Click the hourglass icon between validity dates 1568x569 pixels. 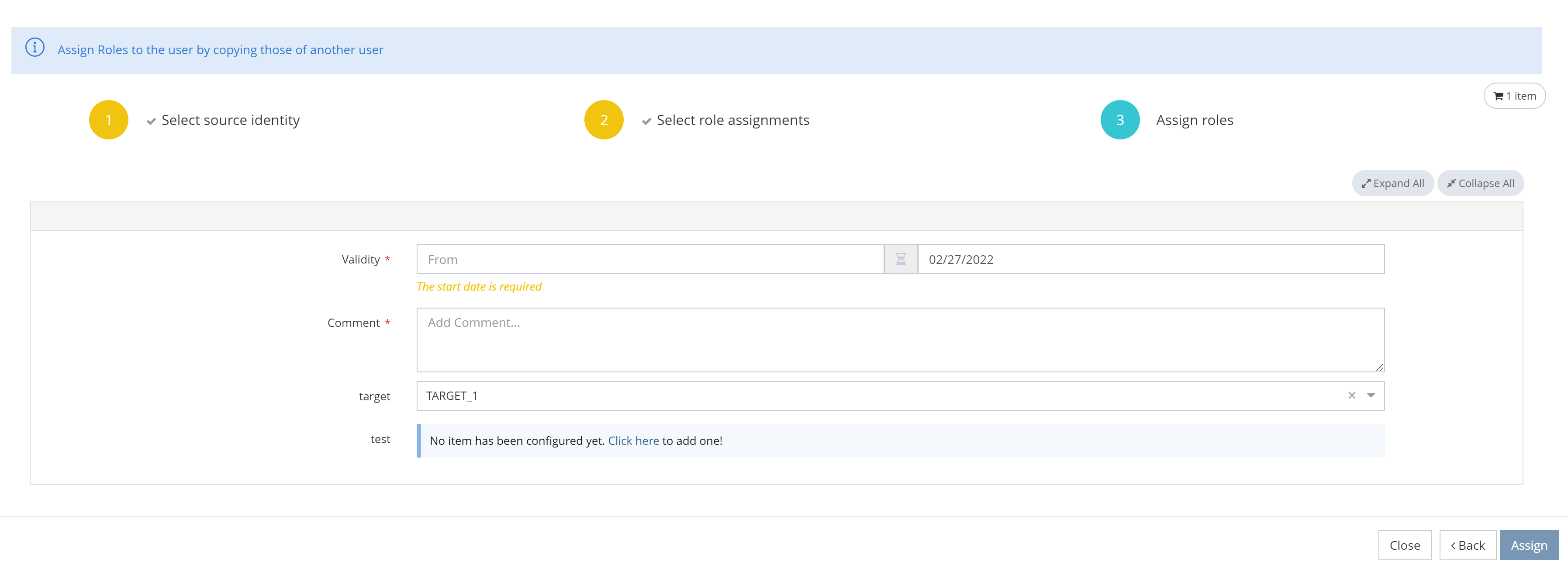click(x=900, y=260)
